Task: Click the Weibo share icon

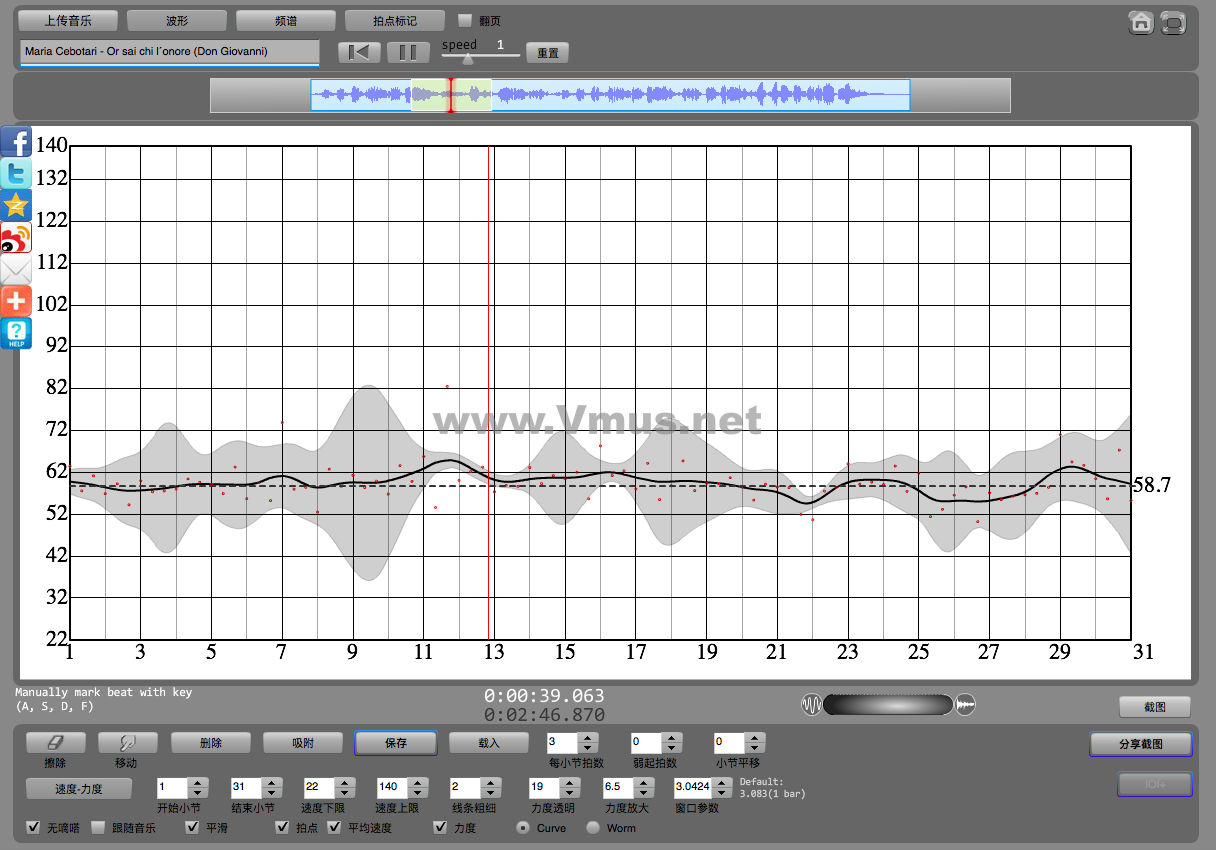Action: [16, 237]
